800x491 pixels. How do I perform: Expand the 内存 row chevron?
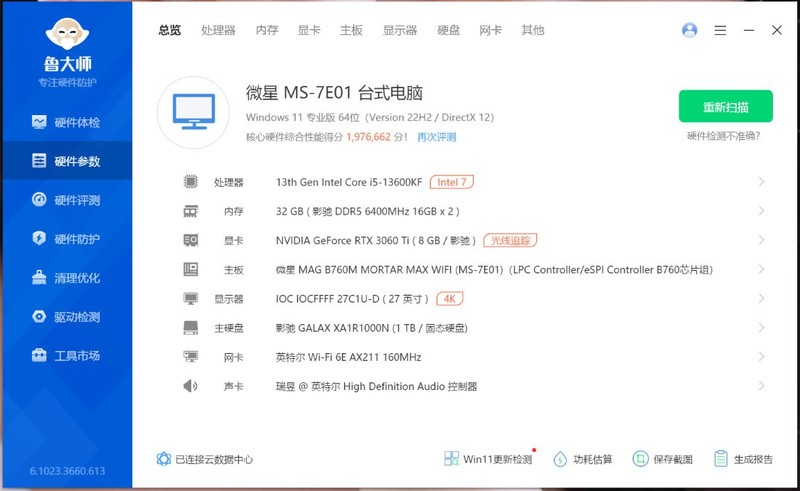coord(761,210)
